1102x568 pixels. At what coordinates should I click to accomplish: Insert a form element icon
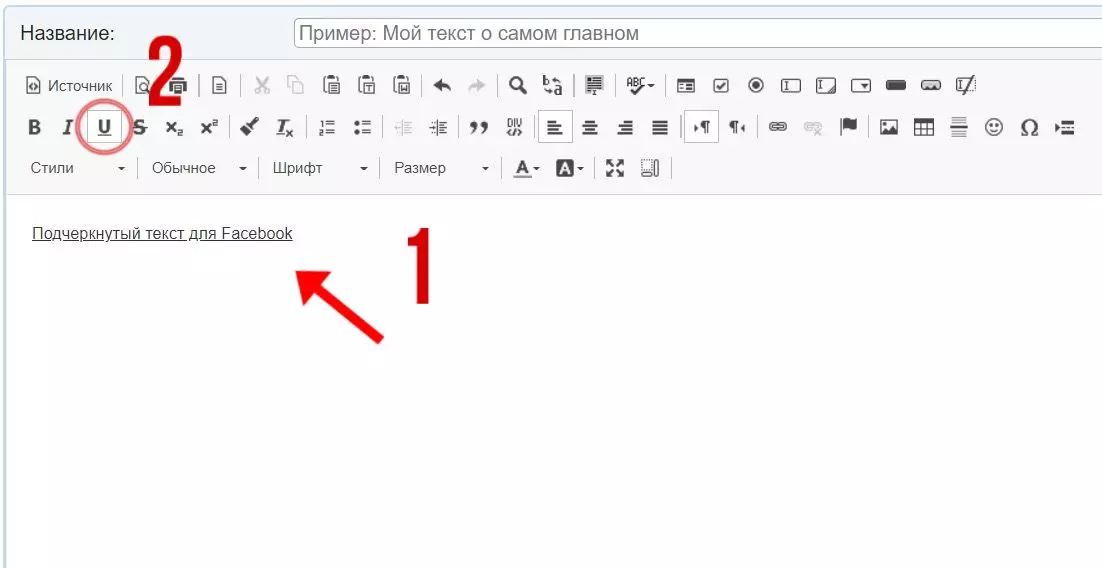pyautogui.click(x=686, y=86)
